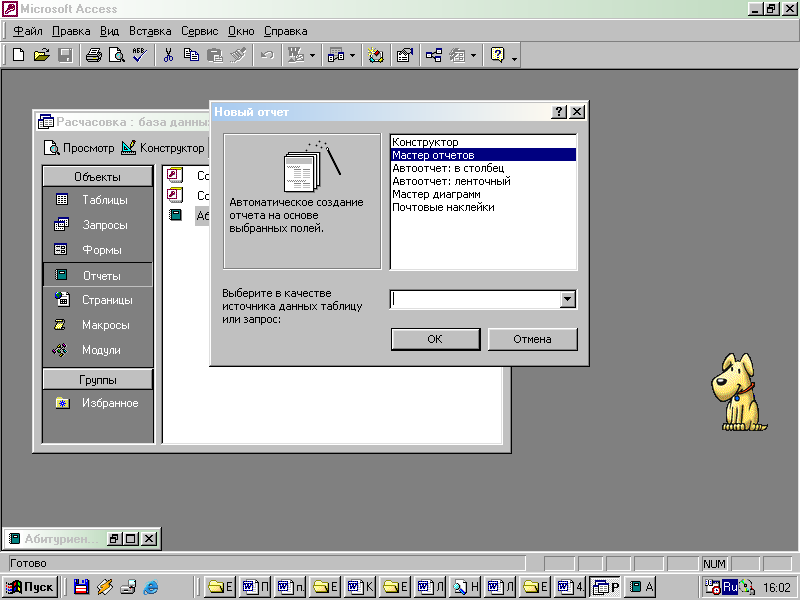Click the Office Assistant dog
The image size is (800, 600).
738,392
